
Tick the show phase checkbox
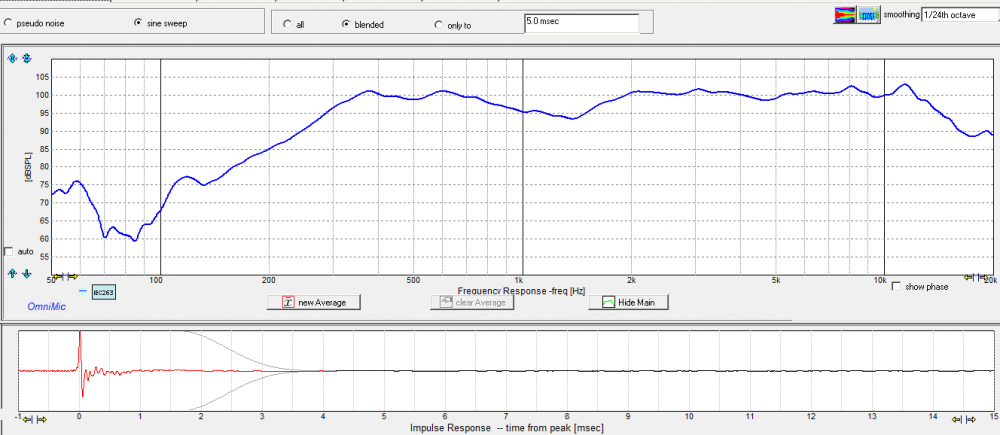click(896, 285)
